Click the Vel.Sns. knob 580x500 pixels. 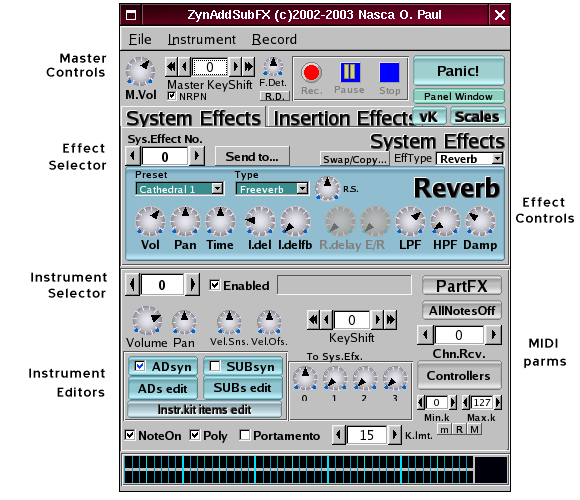pos(229,322)
